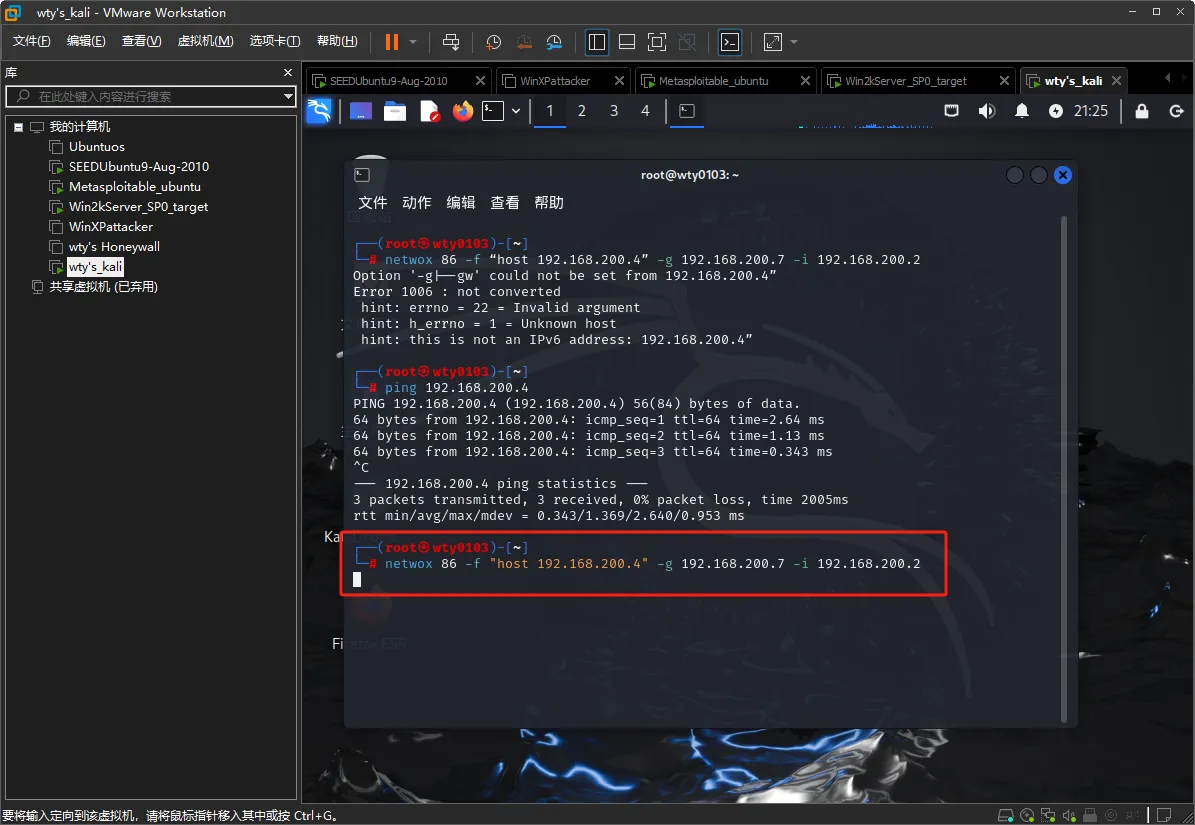Switch to Kali workspace 2

[581, 111]
